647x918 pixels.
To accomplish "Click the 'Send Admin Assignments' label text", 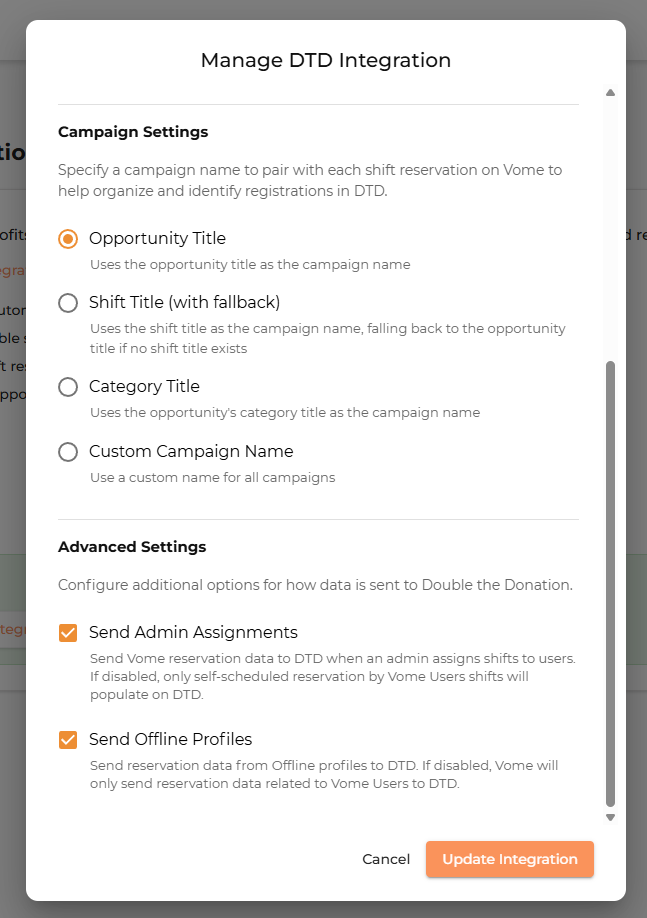I will click(x=193, y=632).
